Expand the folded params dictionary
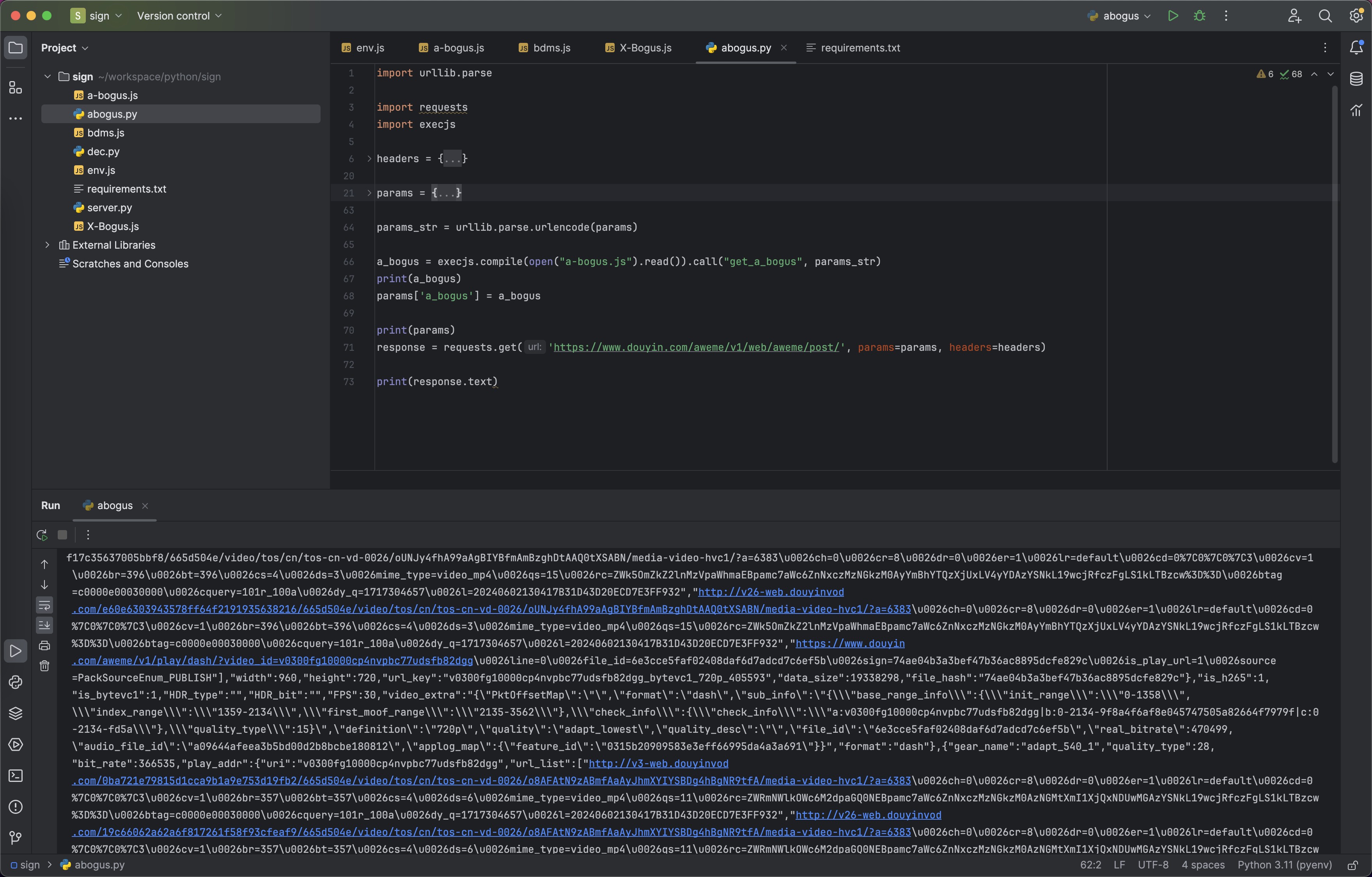 pyautogui.click(x=369, y=193)
